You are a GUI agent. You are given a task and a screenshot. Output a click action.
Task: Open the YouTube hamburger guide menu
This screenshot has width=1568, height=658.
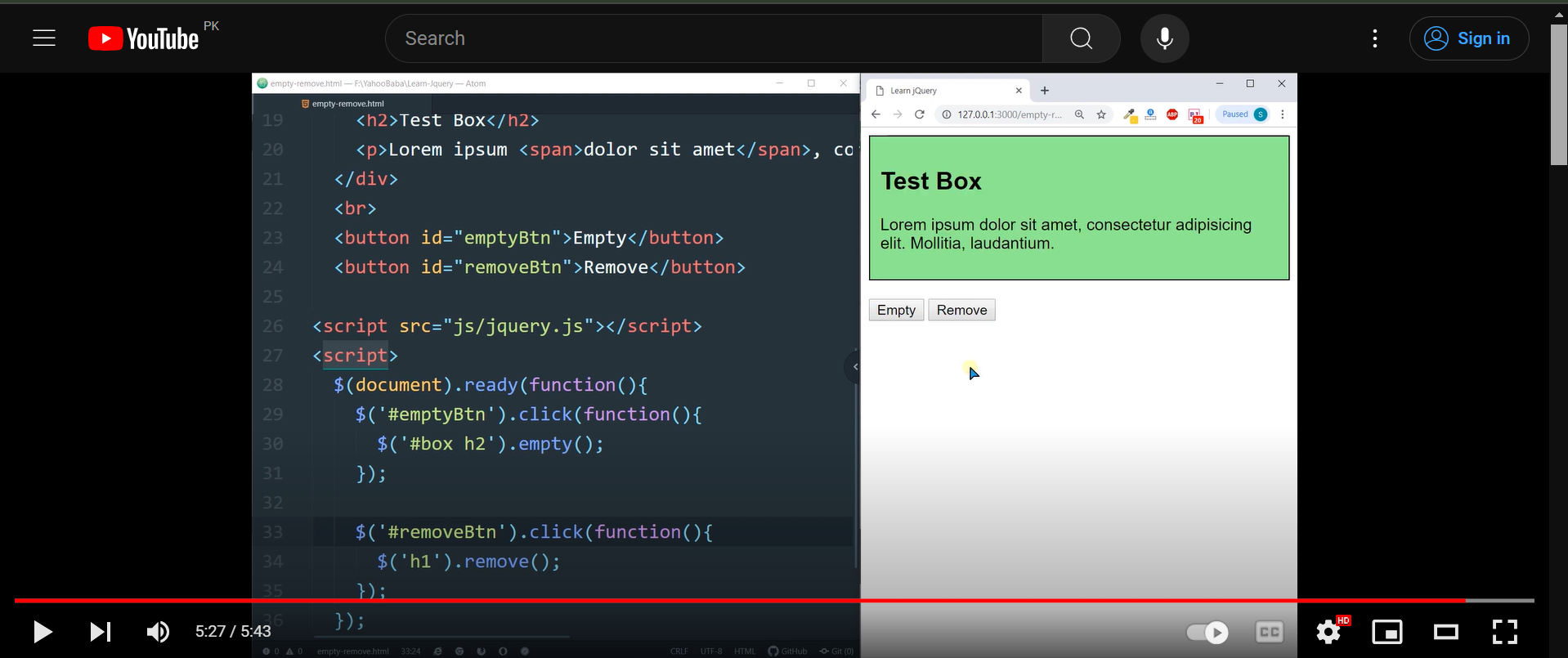point(44,38)
